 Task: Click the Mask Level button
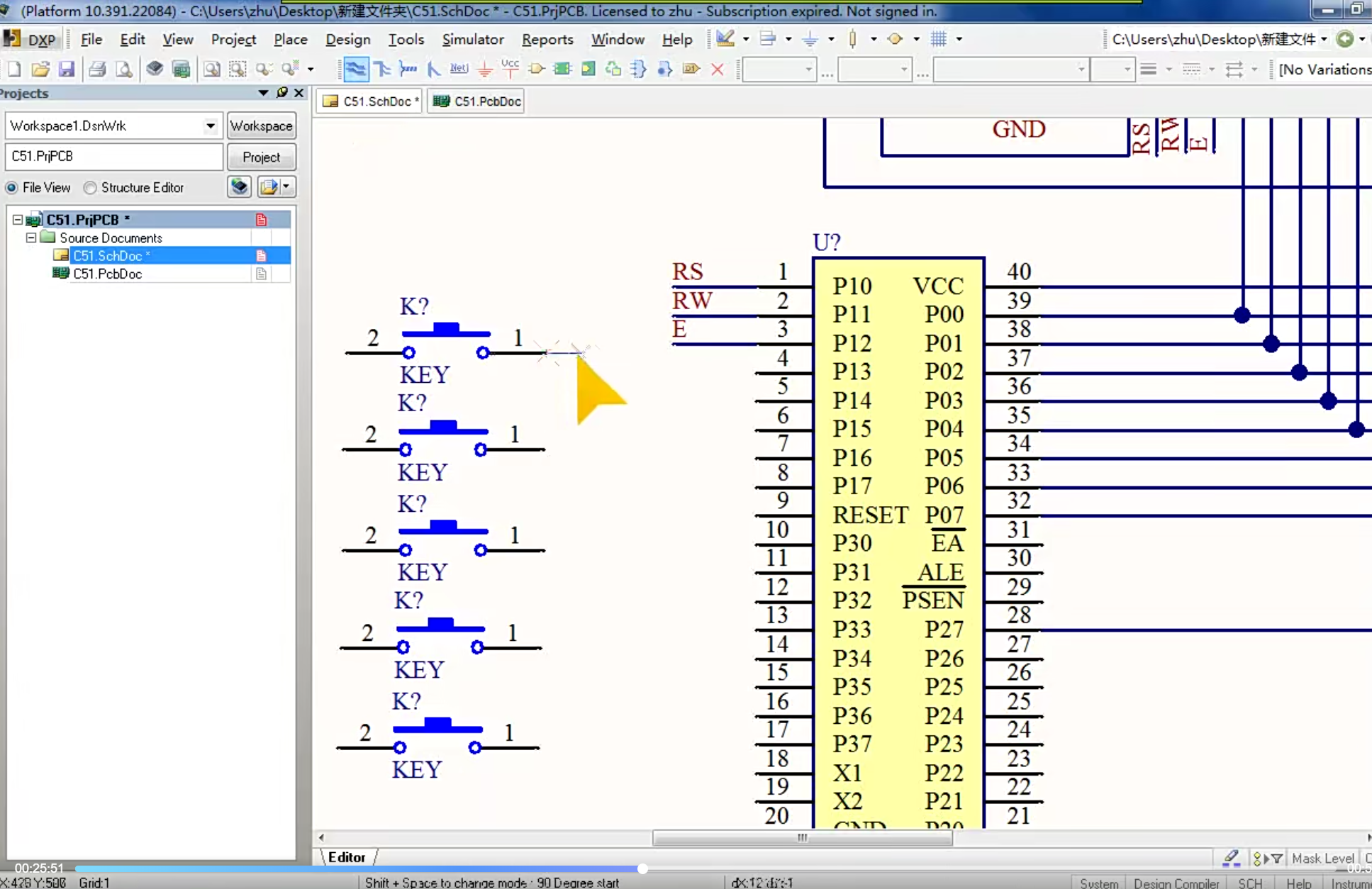1322,859
